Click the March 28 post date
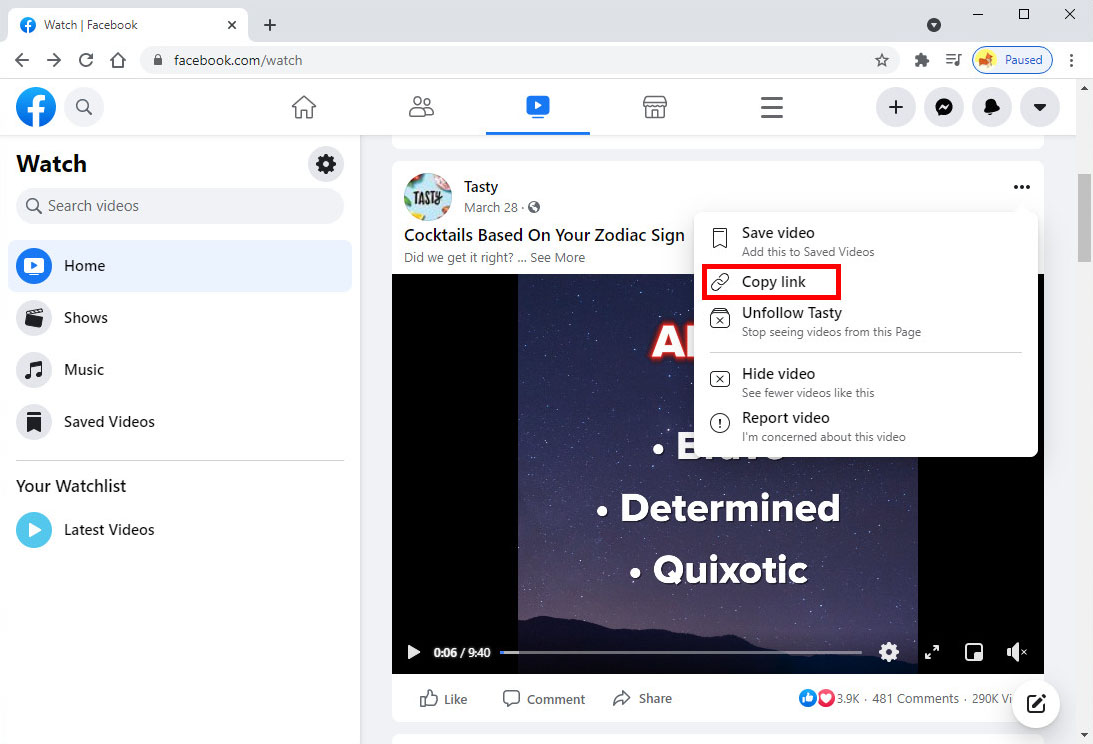Image resolution: width=1093 pixels, height=744 pixels. [491, 208]
